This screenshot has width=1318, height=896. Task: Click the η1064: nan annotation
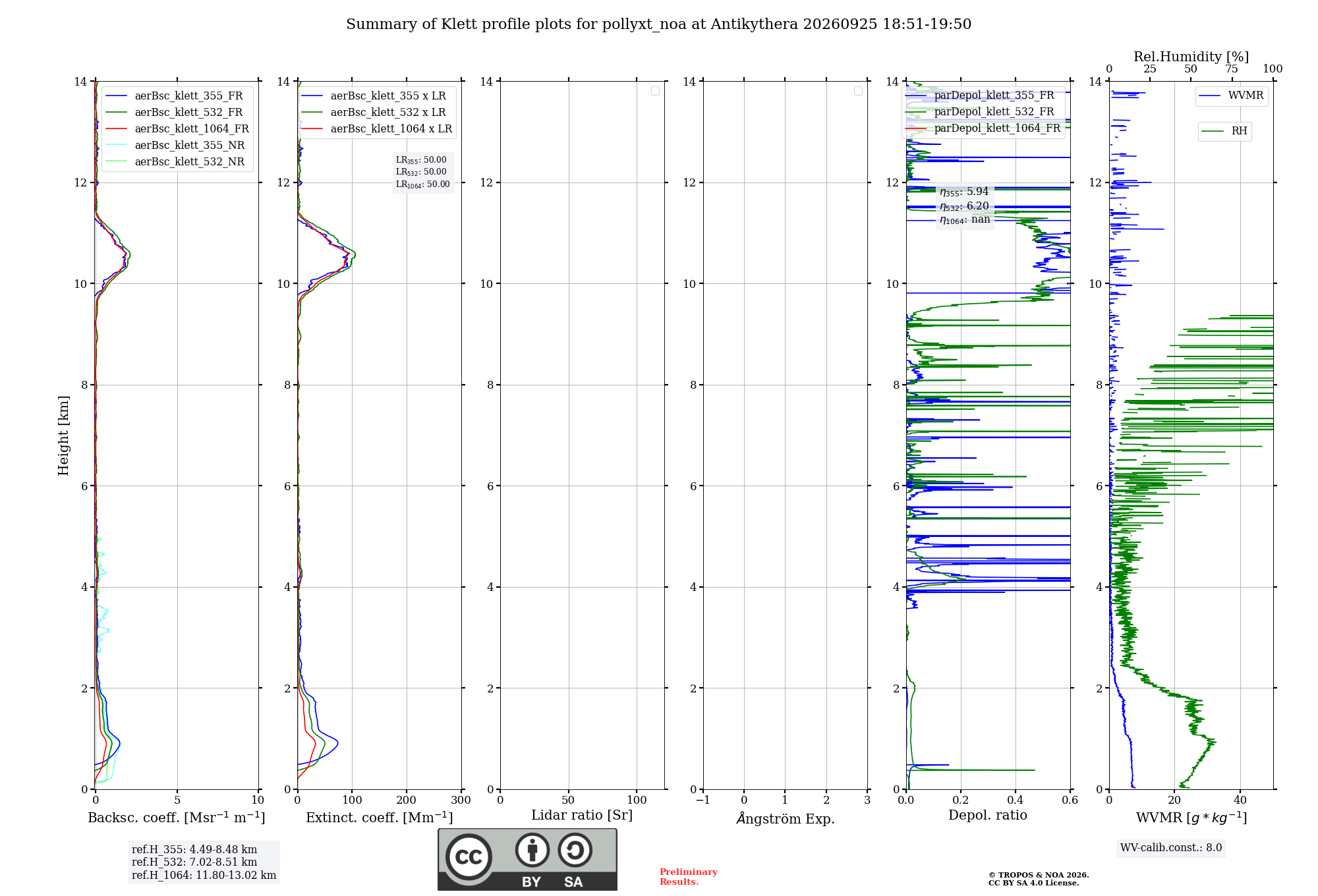(965, 219)
